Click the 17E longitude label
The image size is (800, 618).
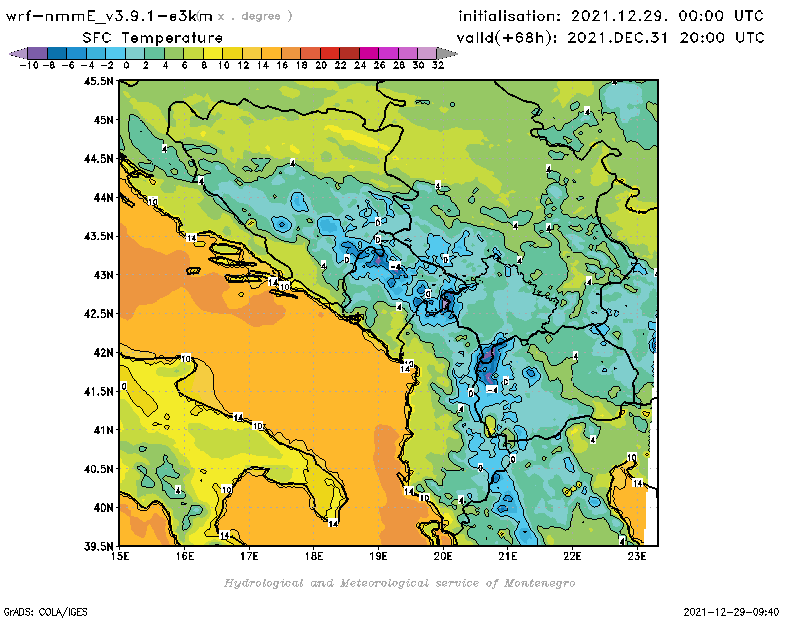[x=249, y=556]
